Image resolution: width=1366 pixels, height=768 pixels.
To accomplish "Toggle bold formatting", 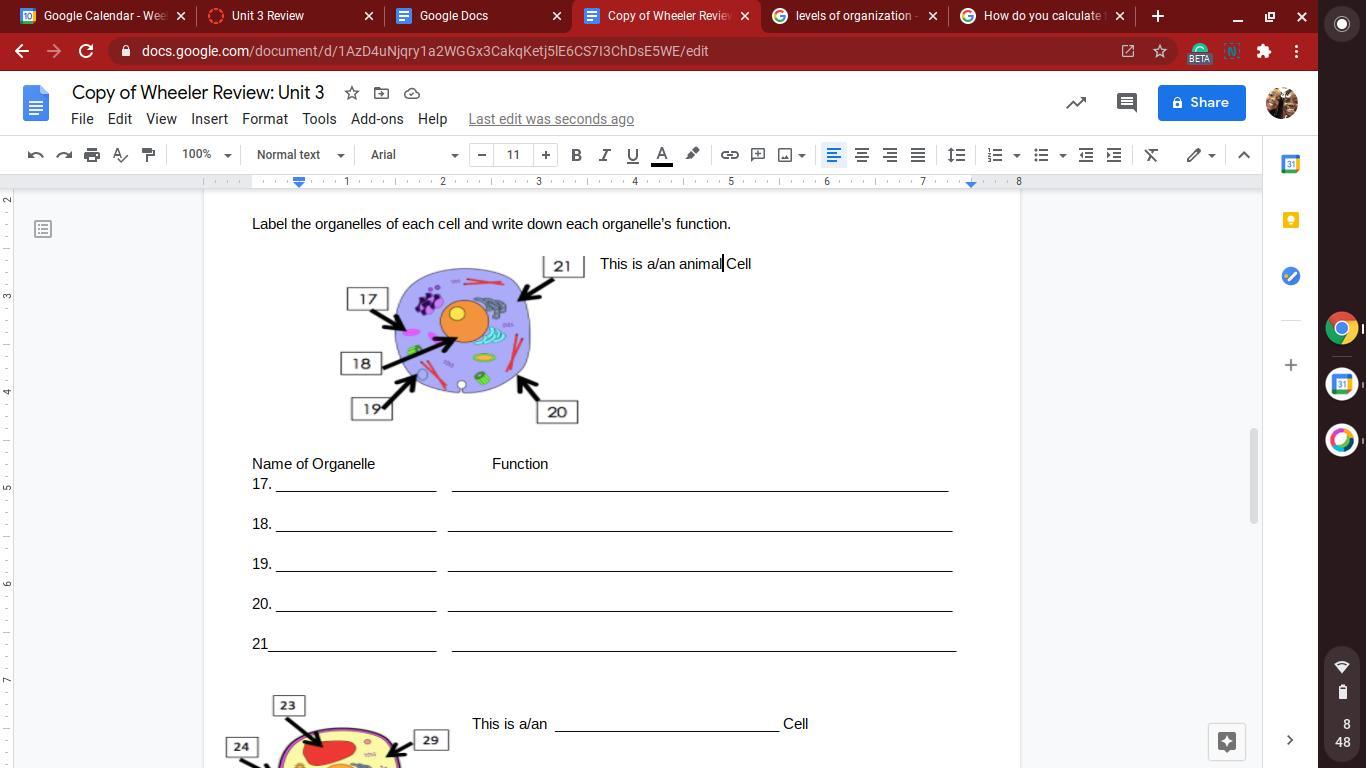I will (x=576, y=155).
